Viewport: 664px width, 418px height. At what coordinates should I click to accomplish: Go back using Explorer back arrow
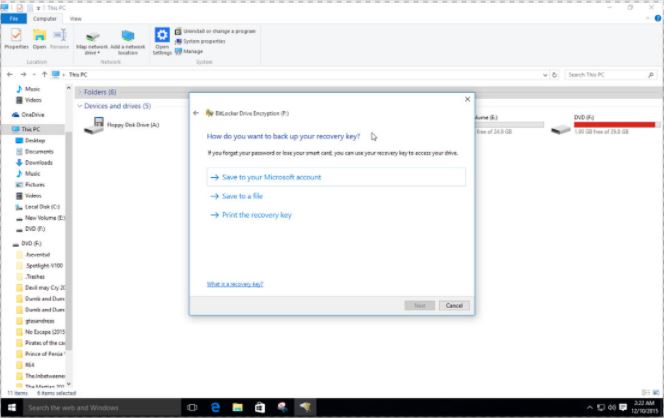tap(10, 75)
